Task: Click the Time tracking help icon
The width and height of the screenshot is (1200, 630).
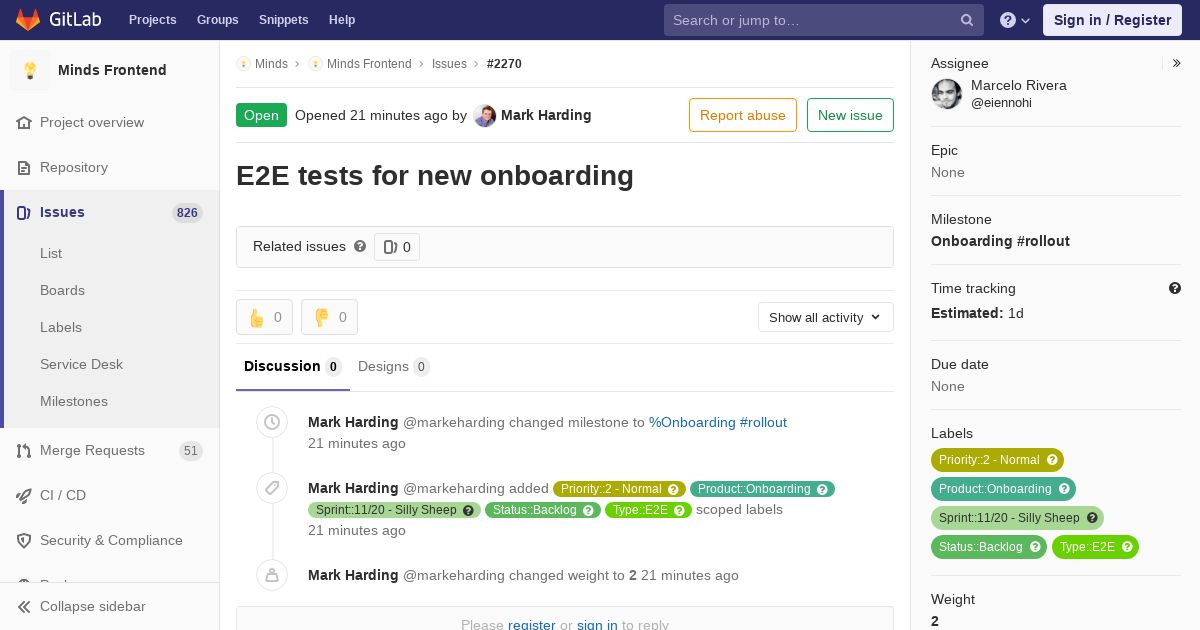Action: (x=1175, y=288)
